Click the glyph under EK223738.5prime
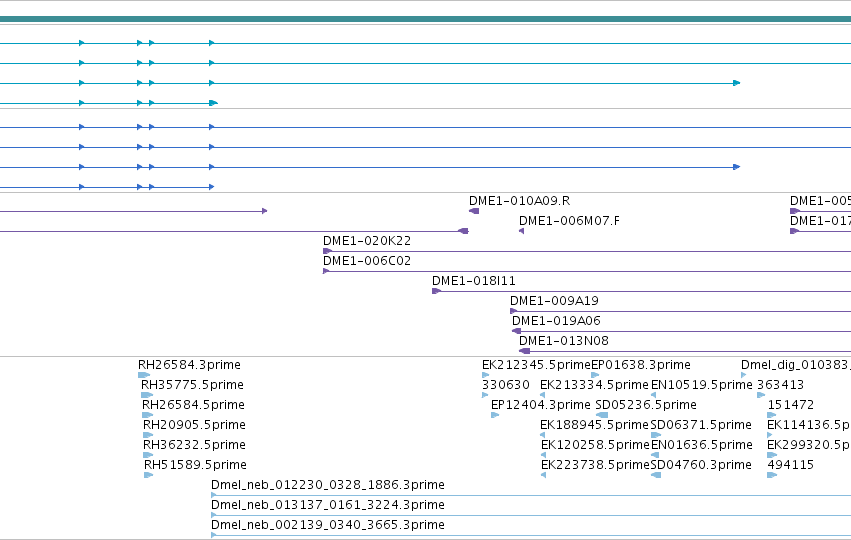 click(543, 475)
